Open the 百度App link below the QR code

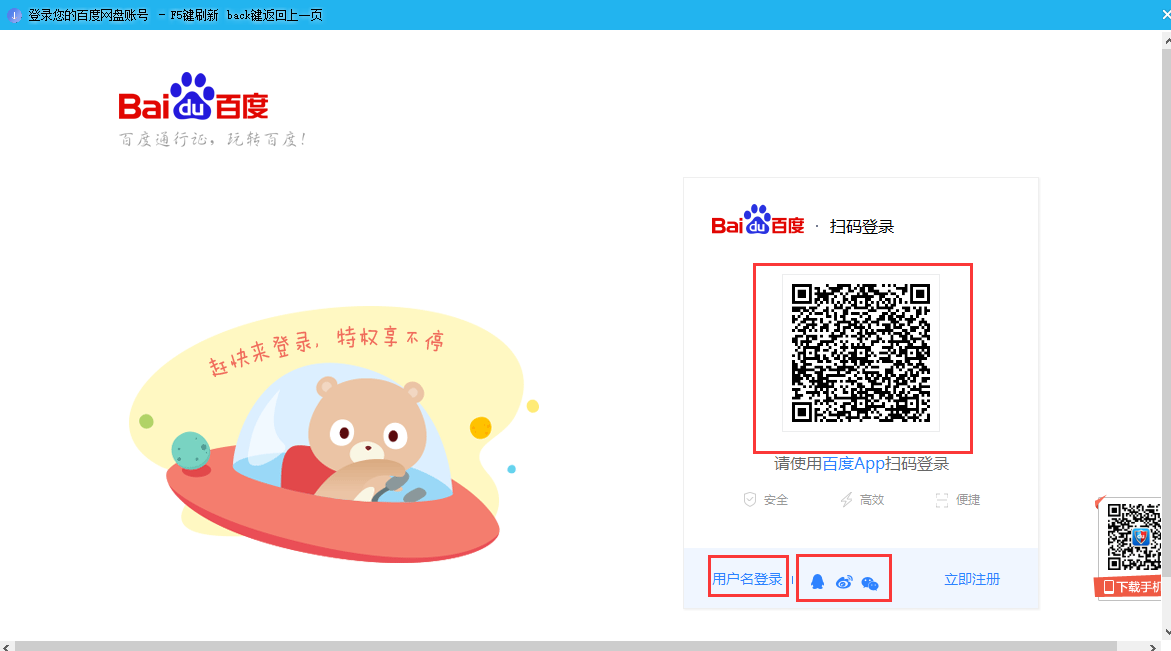853,464
